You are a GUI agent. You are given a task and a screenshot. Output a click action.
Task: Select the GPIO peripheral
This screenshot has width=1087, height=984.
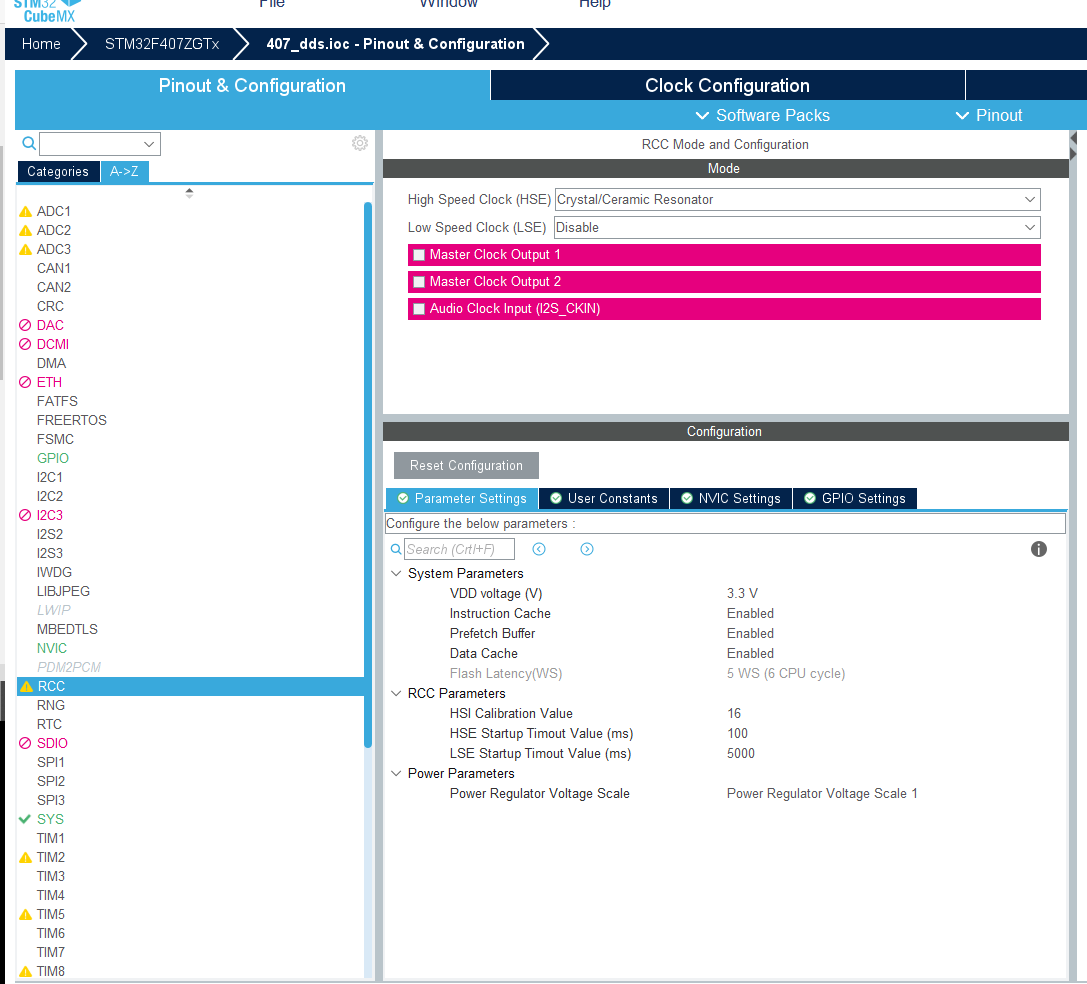(53, 458)
